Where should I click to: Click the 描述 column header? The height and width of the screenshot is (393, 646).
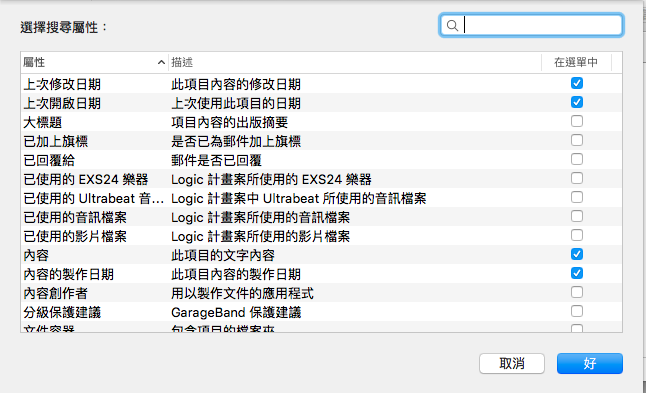coord(355,62)
